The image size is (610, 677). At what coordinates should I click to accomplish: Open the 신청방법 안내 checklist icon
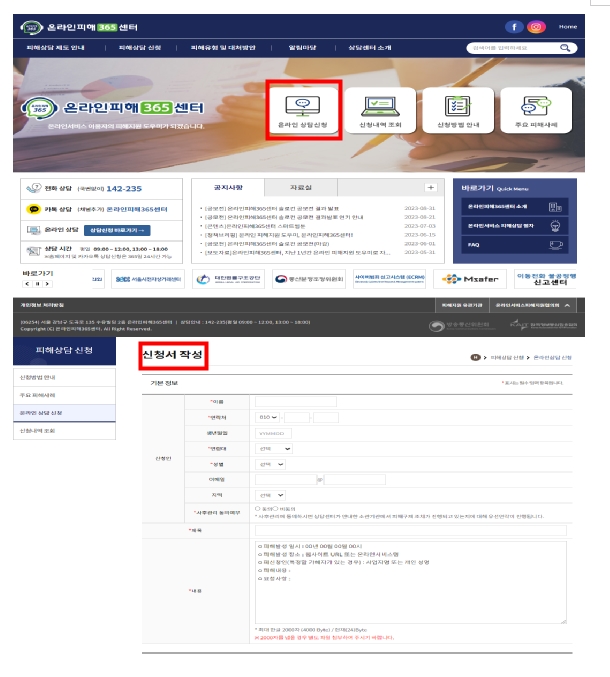tap(458, 106)
